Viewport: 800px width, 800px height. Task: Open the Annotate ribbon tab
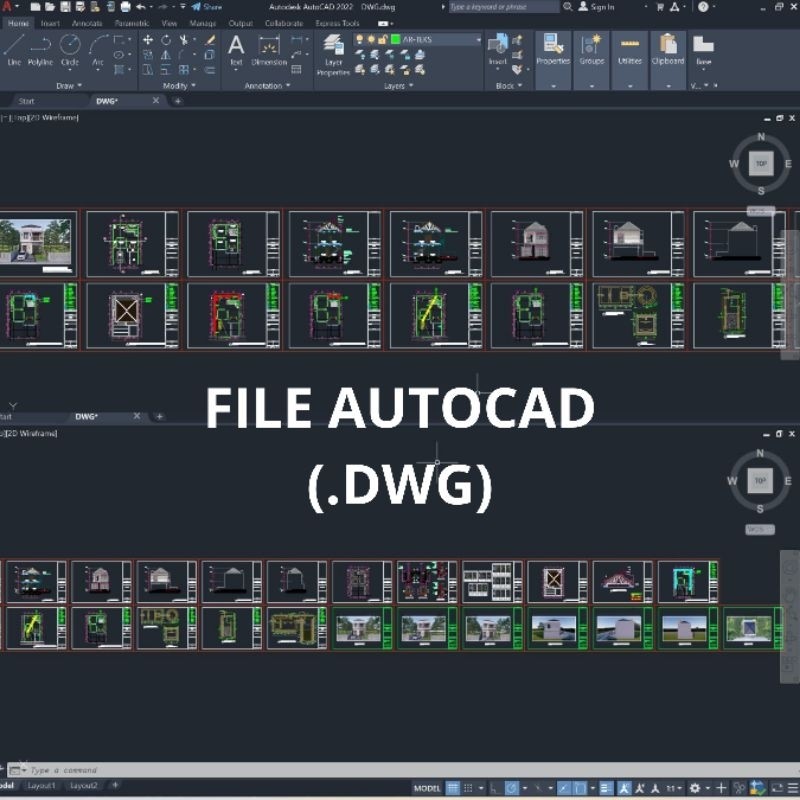coord(87,23)
